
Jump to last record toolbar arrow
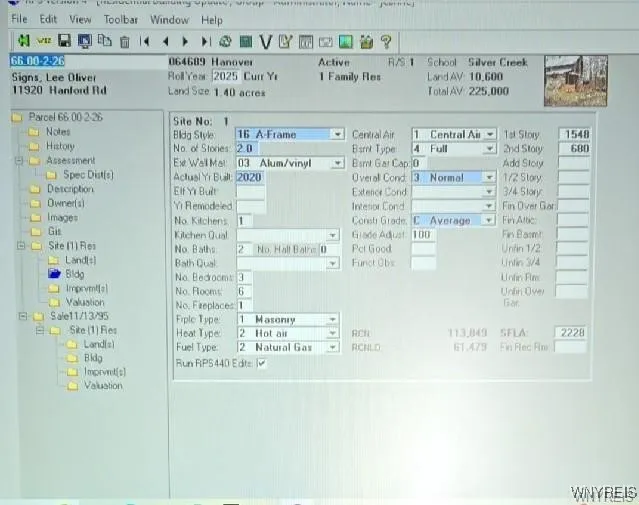point(205,41)
